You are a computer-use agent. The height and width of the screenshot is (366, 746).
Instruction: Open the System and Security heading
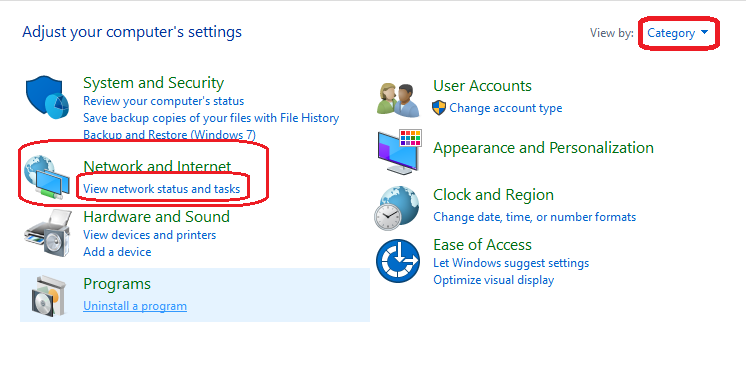pyautogui.click(x=154, y=83)
